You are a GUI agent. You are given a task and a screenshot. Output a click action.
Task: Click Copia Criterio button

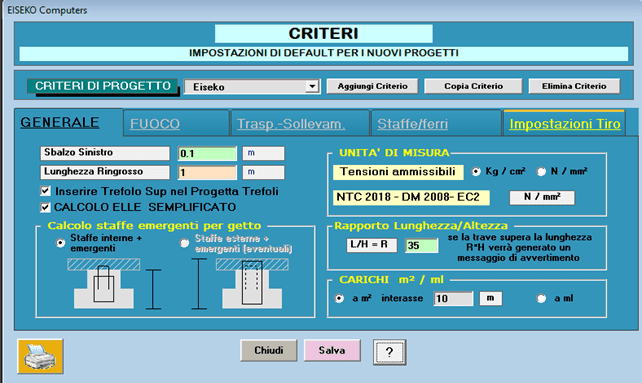(473, 86)
